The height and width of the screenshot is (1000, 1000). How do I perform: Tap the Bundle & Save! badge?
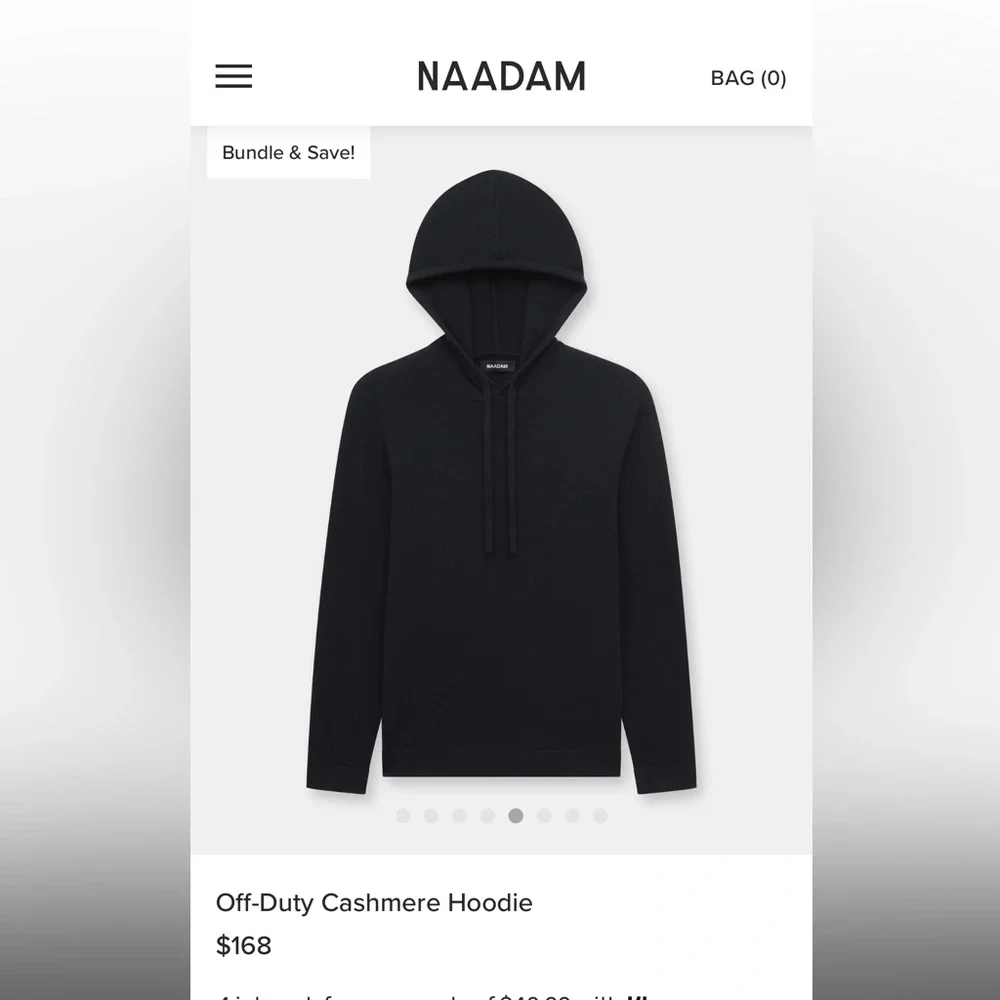click(x=288, y=152)
